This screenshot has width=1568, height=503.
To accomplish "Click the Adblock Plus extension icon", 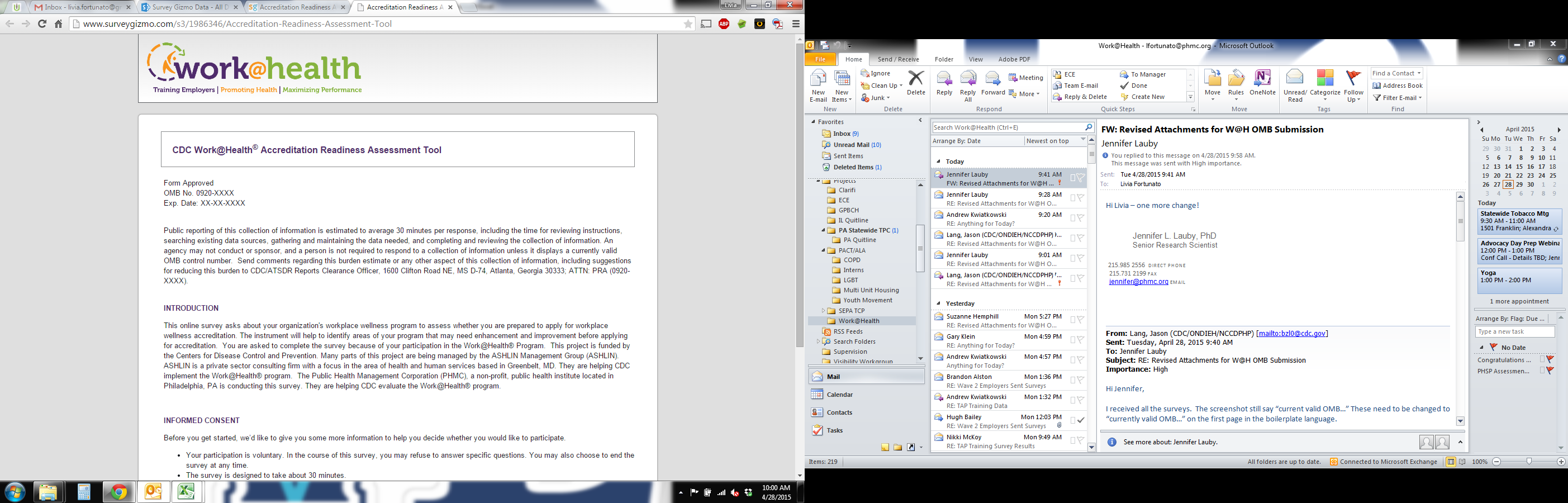I will (x=724, y=23).
